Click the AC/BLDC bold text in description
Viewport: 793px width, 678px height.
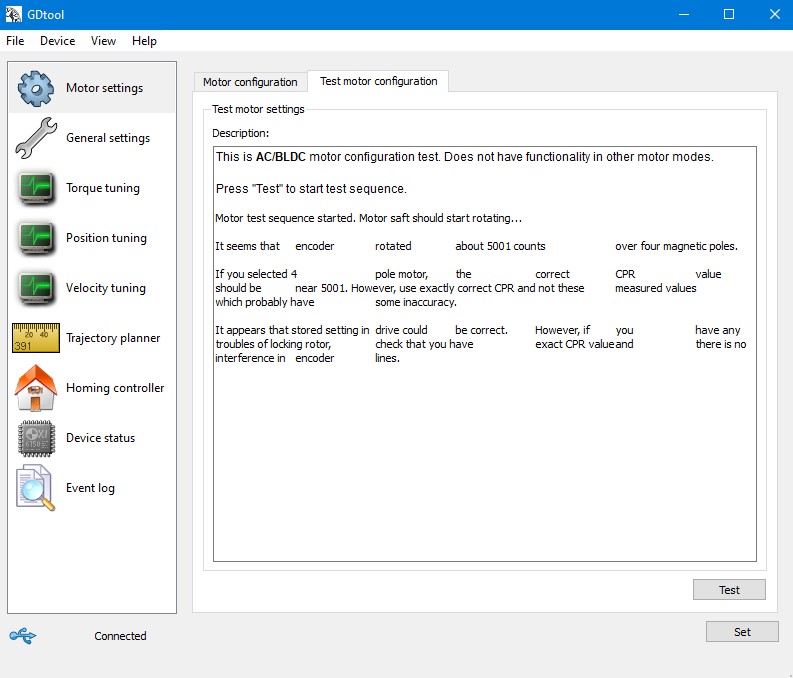click(281, 157)
